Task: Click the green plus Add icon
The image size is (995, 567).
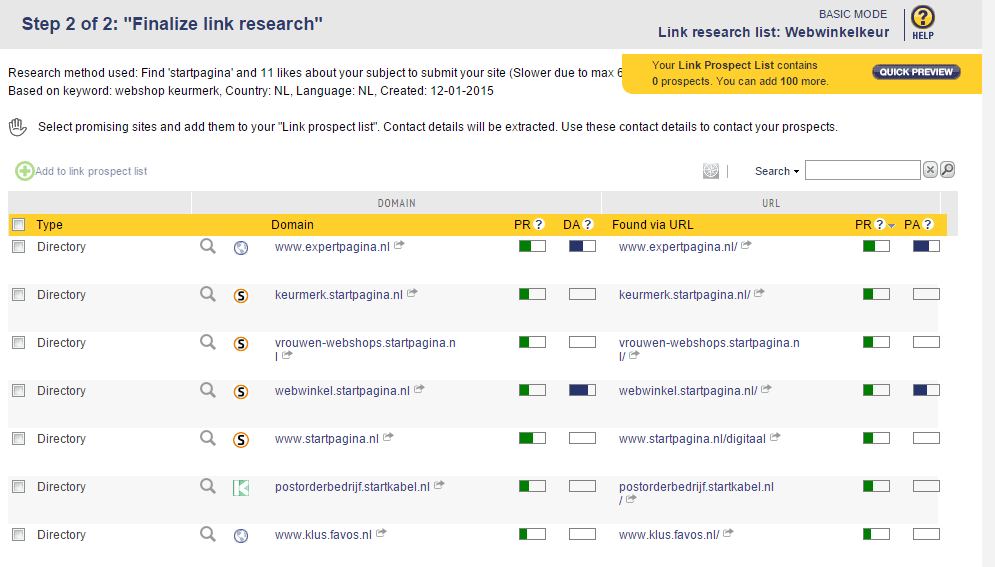Action: click(24, 171)
